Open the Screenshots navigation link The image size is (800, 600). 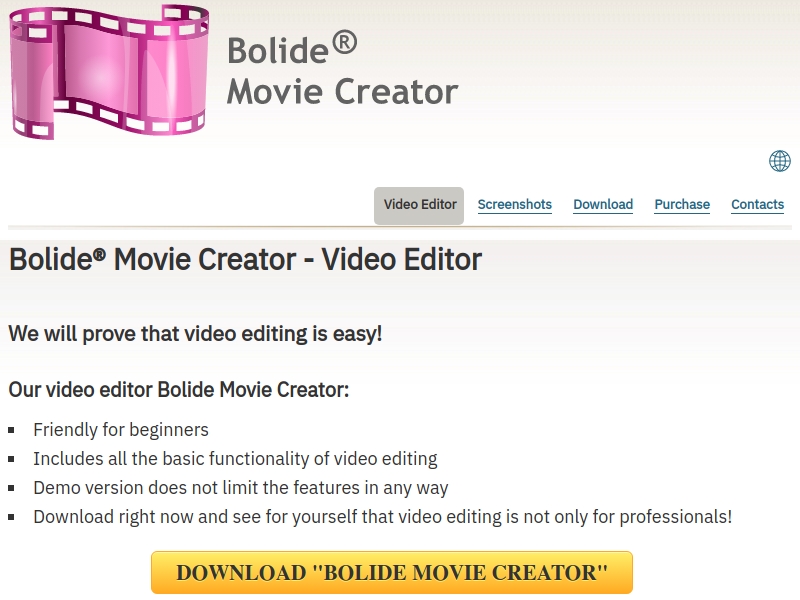click(514, 205)
